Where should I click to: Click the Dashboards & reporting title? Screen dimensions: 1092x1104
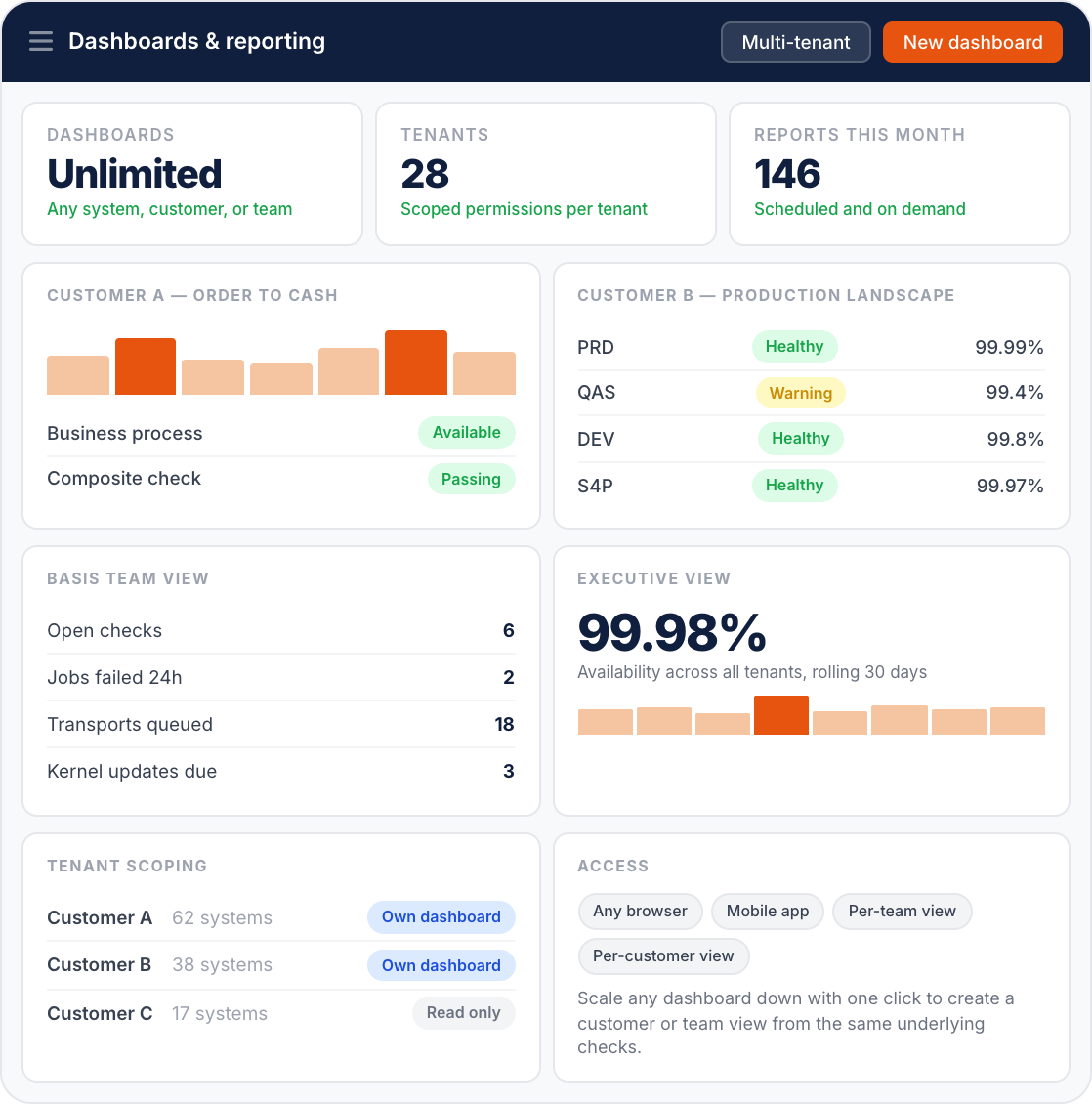pos(197,42)
